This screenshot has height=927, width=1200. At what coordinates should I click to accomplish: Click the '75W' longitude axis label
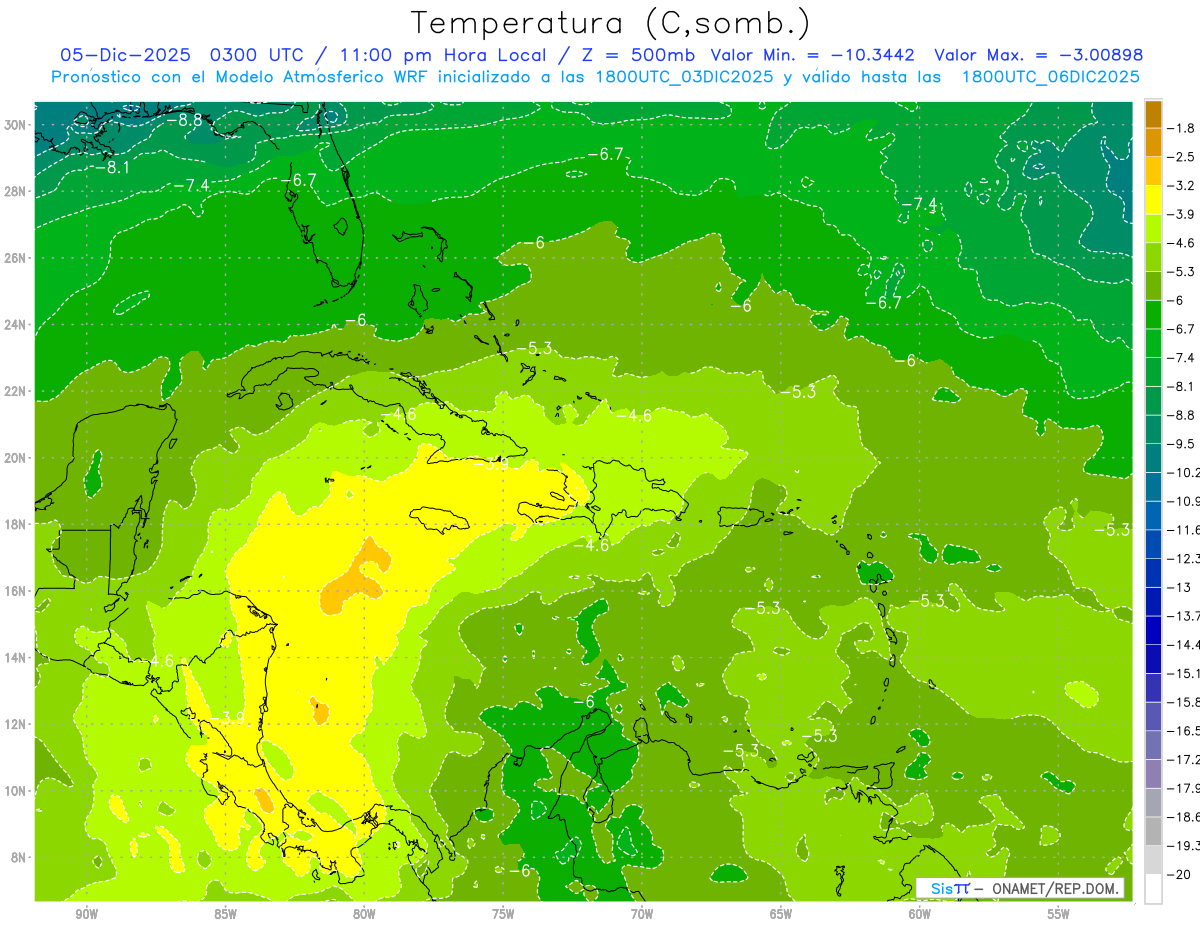click(x=503, y=914)
